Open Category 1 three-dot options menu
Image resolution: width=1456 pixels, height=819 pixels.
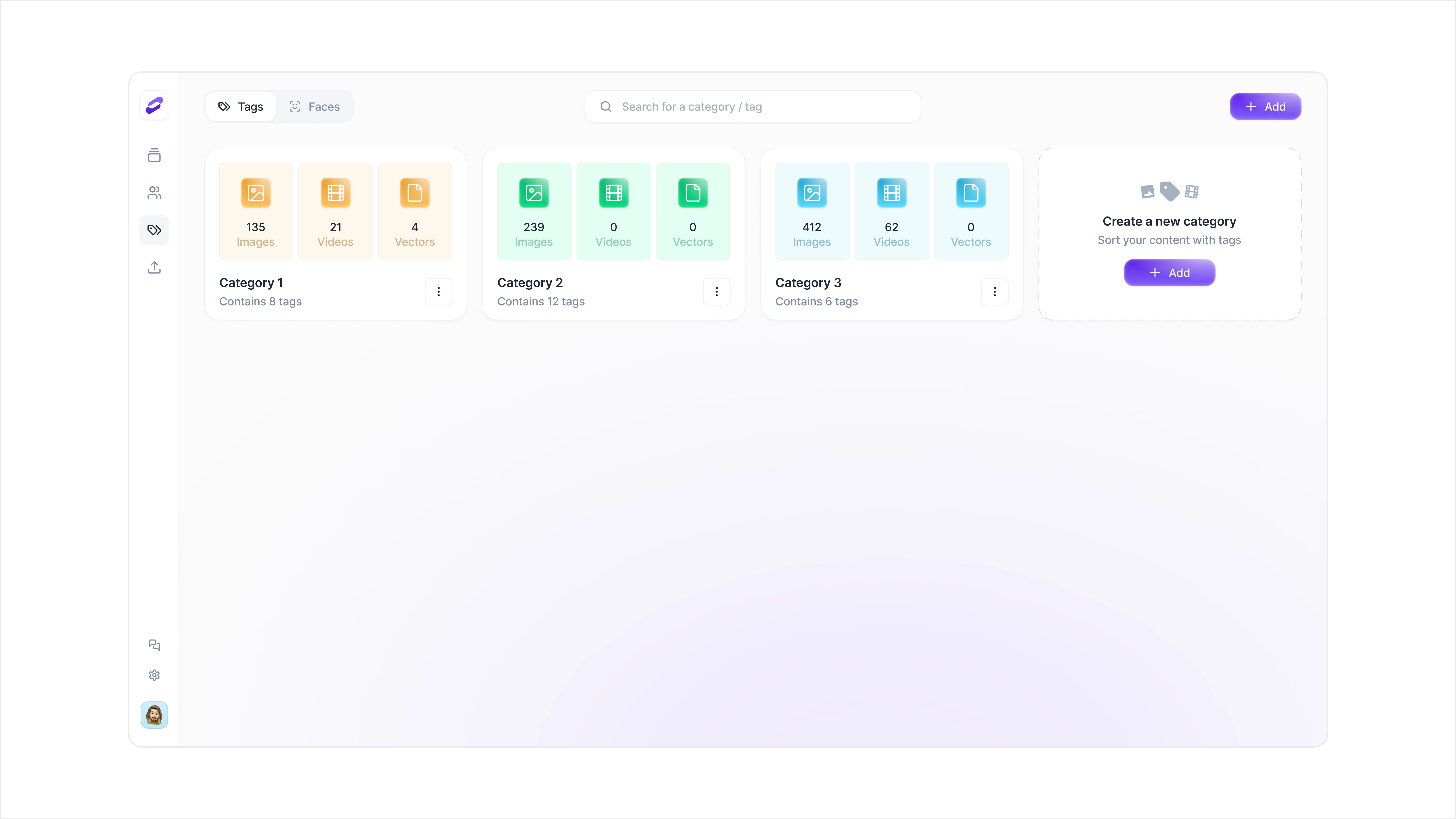[439, 292]
